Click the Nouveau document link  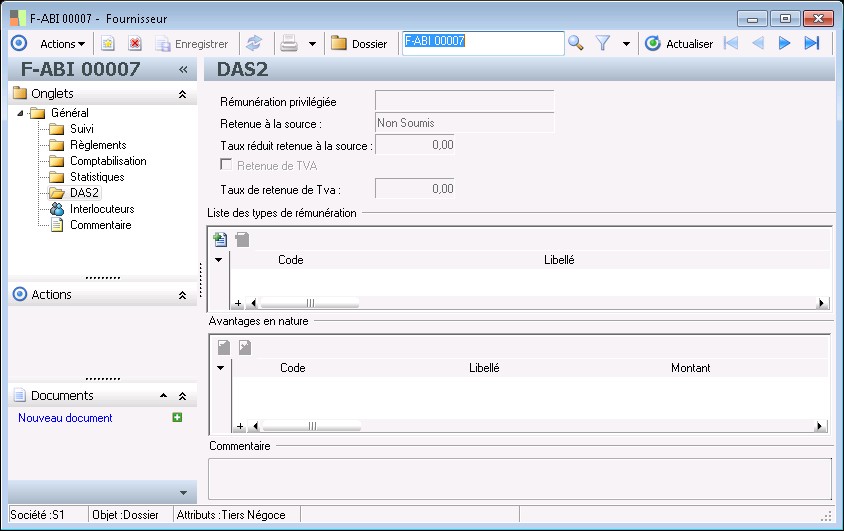pos(65,418)
